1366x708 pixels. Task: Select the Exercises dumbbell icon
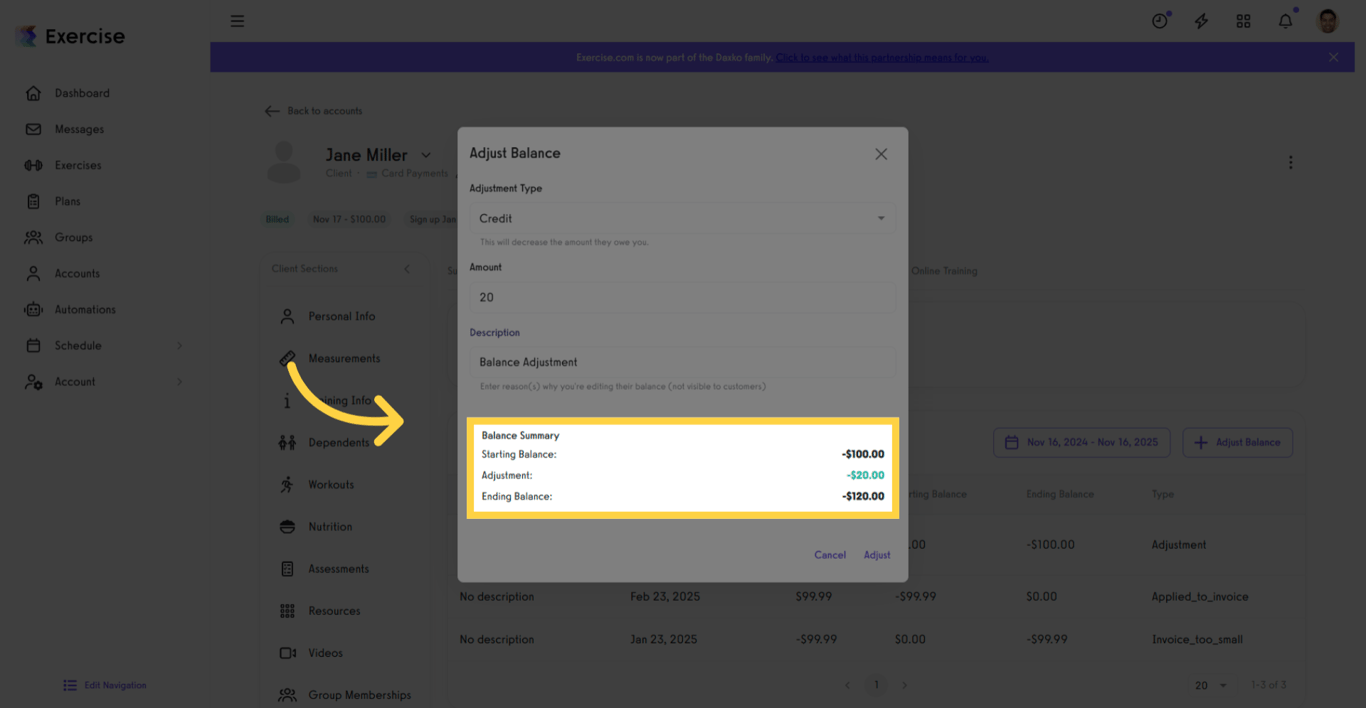(x=33, y=164)
